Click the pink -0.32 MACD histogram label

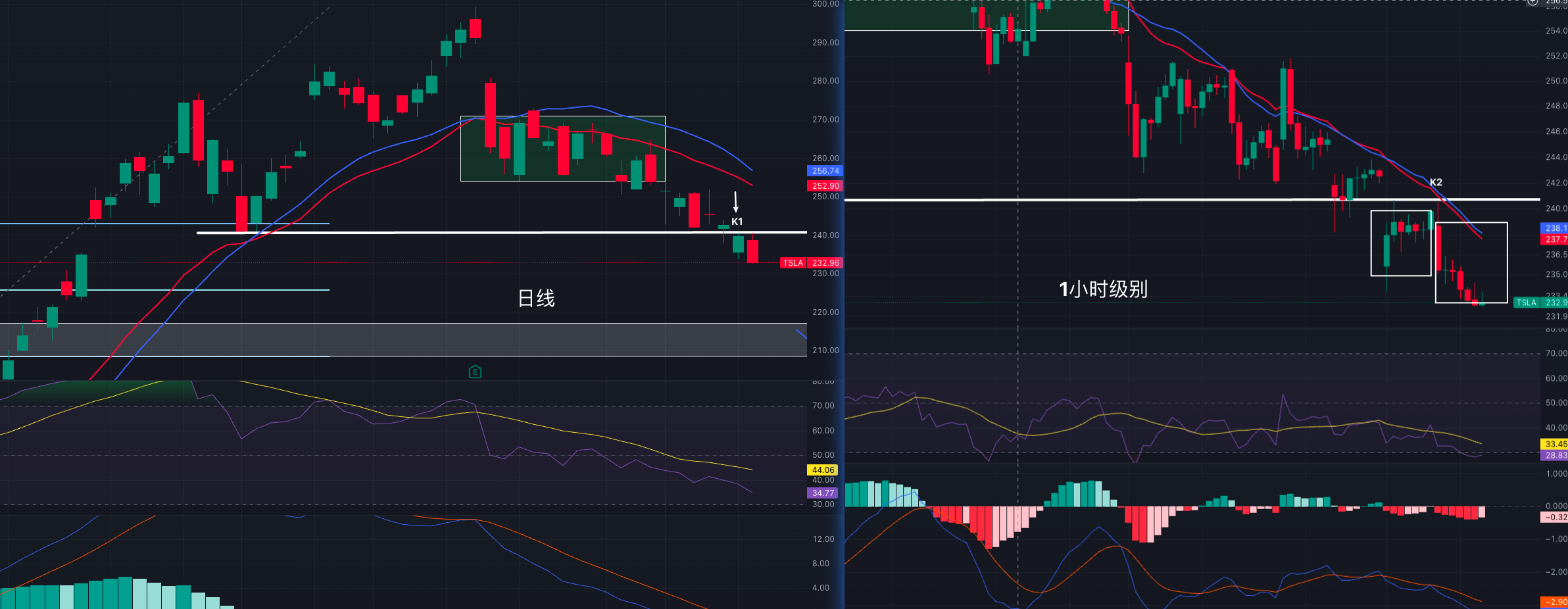pyautogui.click(x=1554, y=517)
